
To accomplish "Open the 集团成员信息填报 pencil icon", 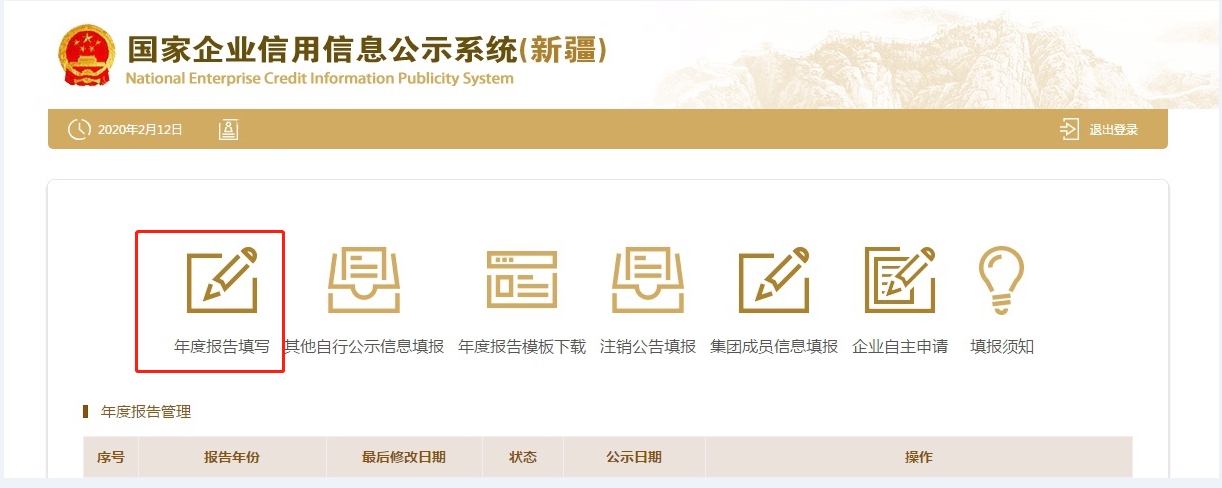I will tap(774, 279).
